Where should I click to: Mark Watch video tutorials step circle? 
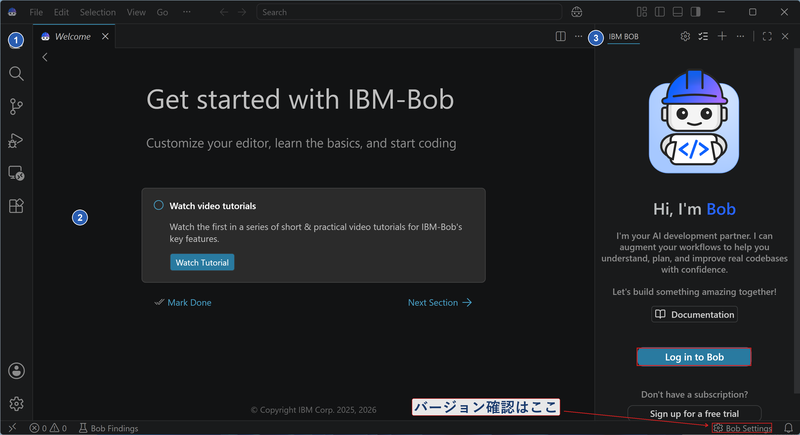coord(159,205)
